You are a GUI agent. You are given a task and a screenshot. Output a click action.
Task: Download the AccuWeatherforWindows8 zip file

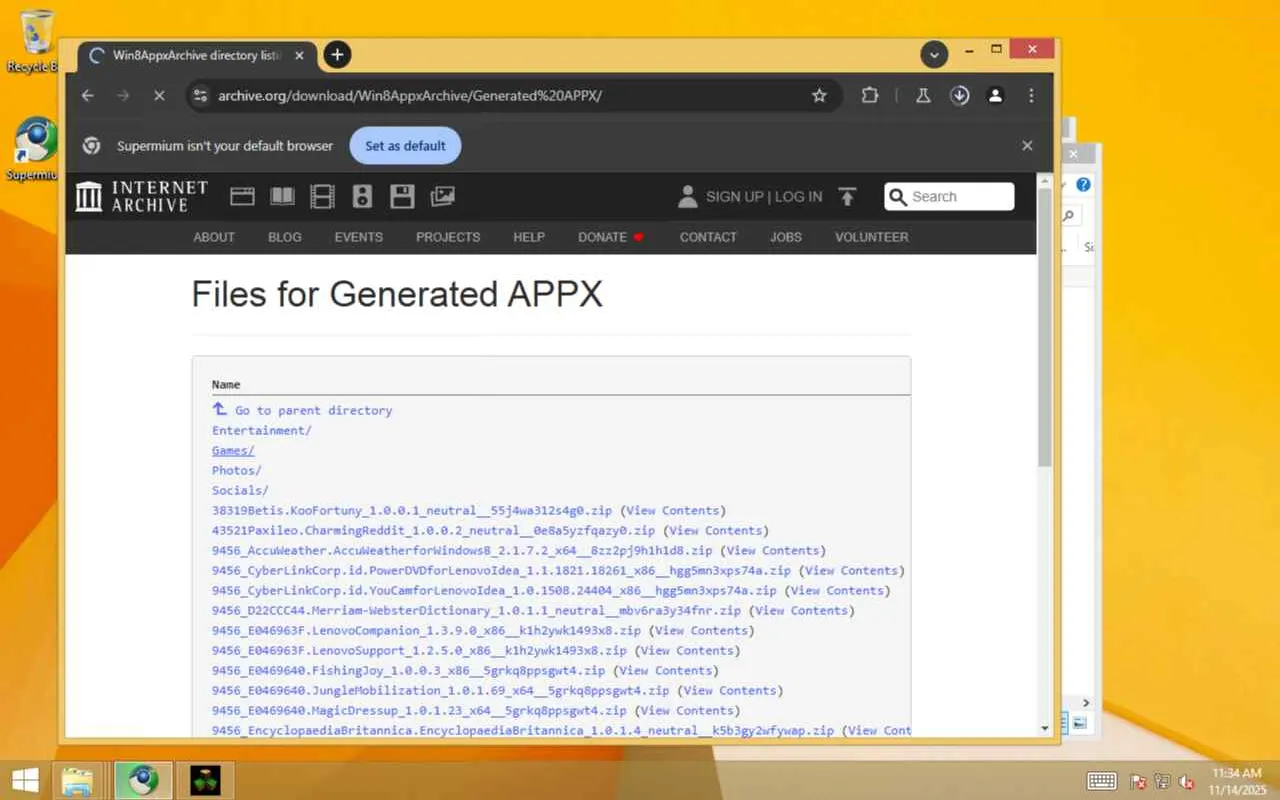coord(462,550)
